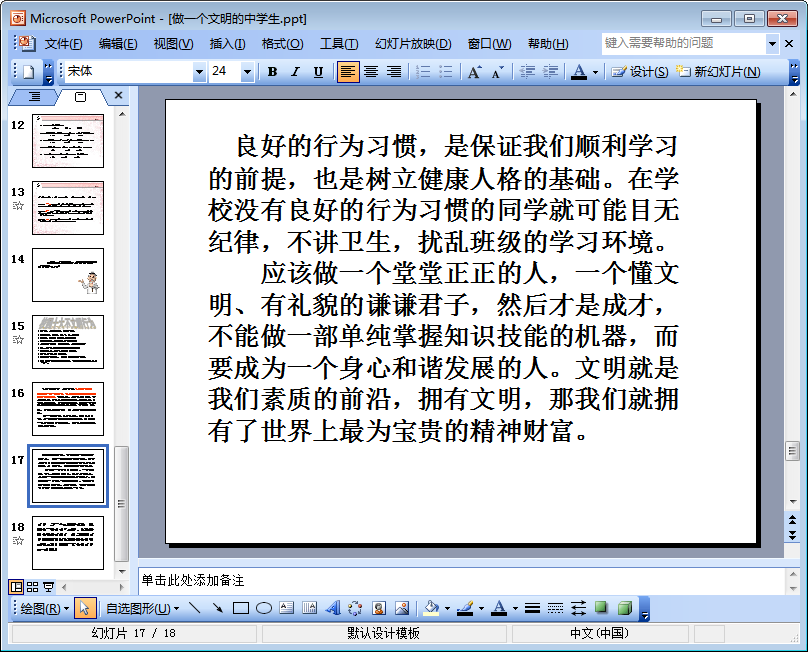This screenshot has height=652, width=808.
Task: Click the 设计 (Design) button
Action: [640, 72]
